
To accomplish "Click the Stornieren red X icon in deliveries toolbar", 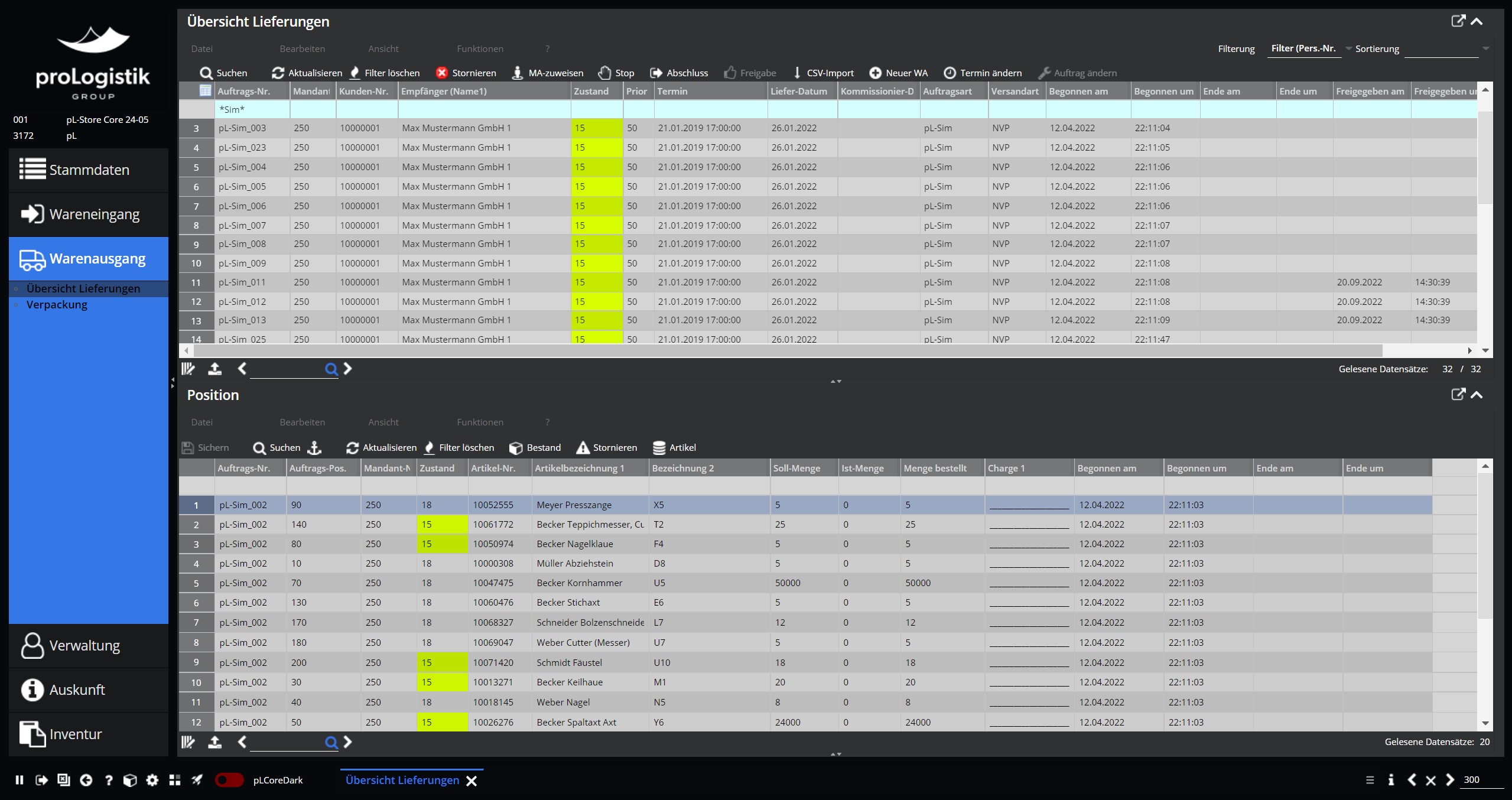I will 441,73.
